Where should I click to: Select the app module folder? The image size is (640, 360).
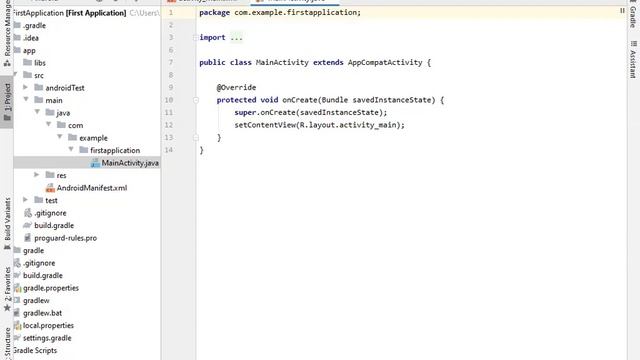(29, 51)
